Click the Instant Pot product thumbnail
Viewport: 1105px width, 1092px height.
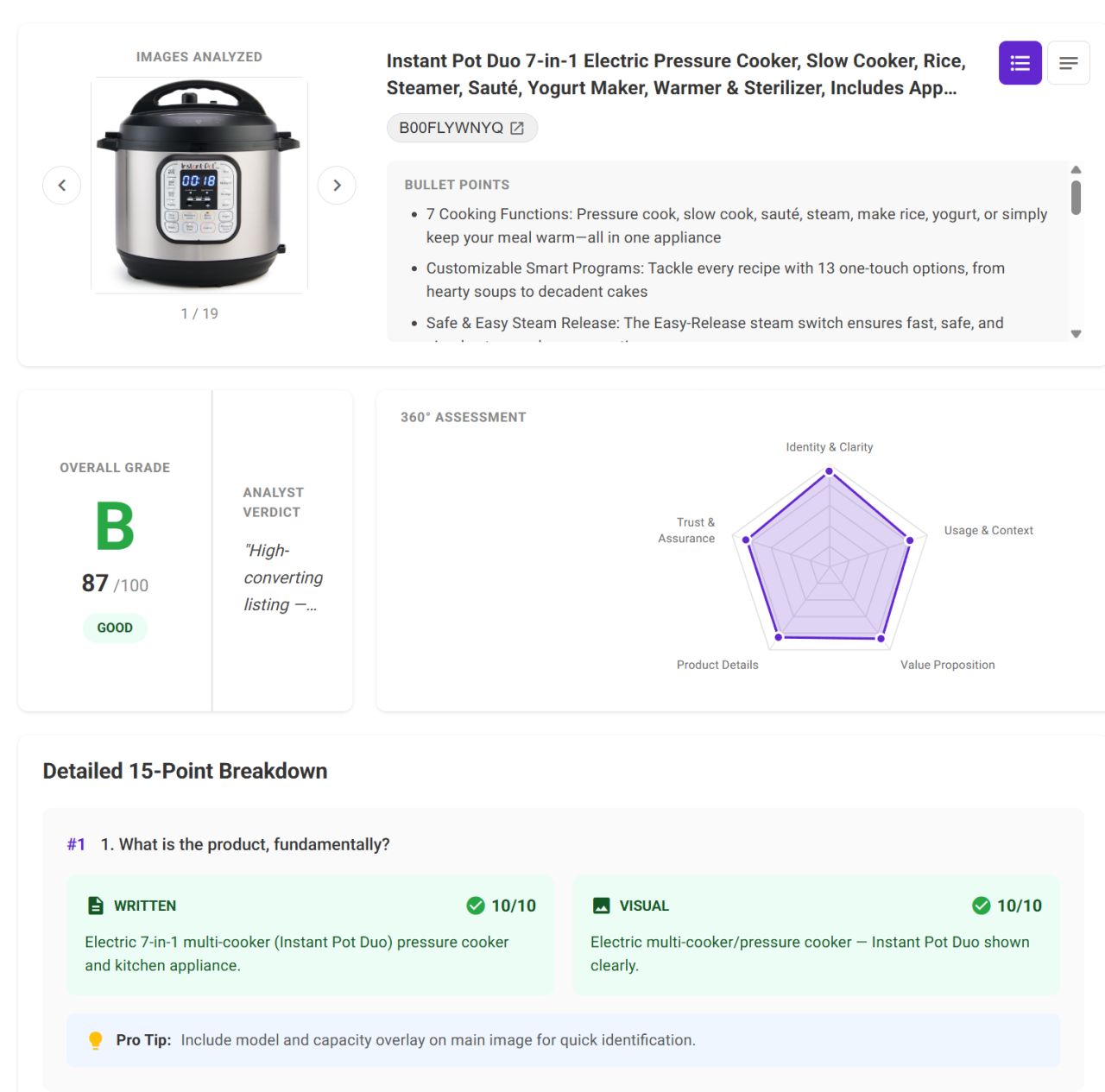click(x=199, y=184)
